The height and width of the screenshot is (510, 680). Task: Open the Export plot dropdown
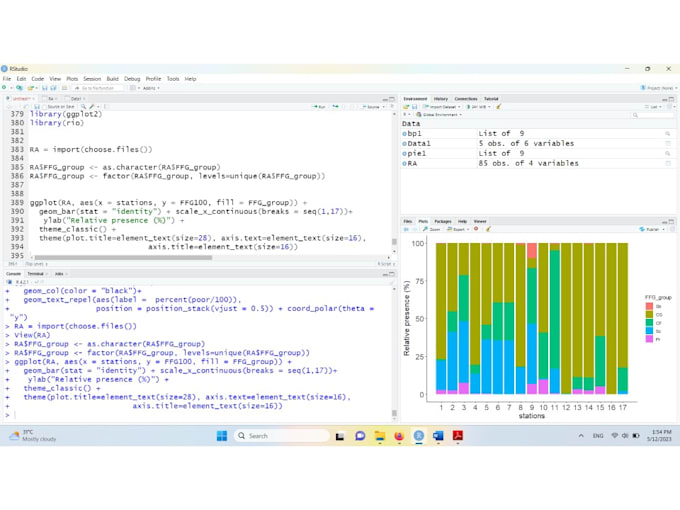coord(458,229)
